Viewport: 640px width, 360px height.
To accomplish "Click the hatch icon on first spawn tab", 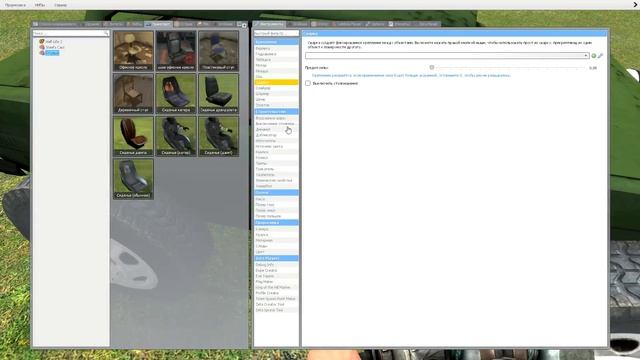I will (x=36, y=24).
